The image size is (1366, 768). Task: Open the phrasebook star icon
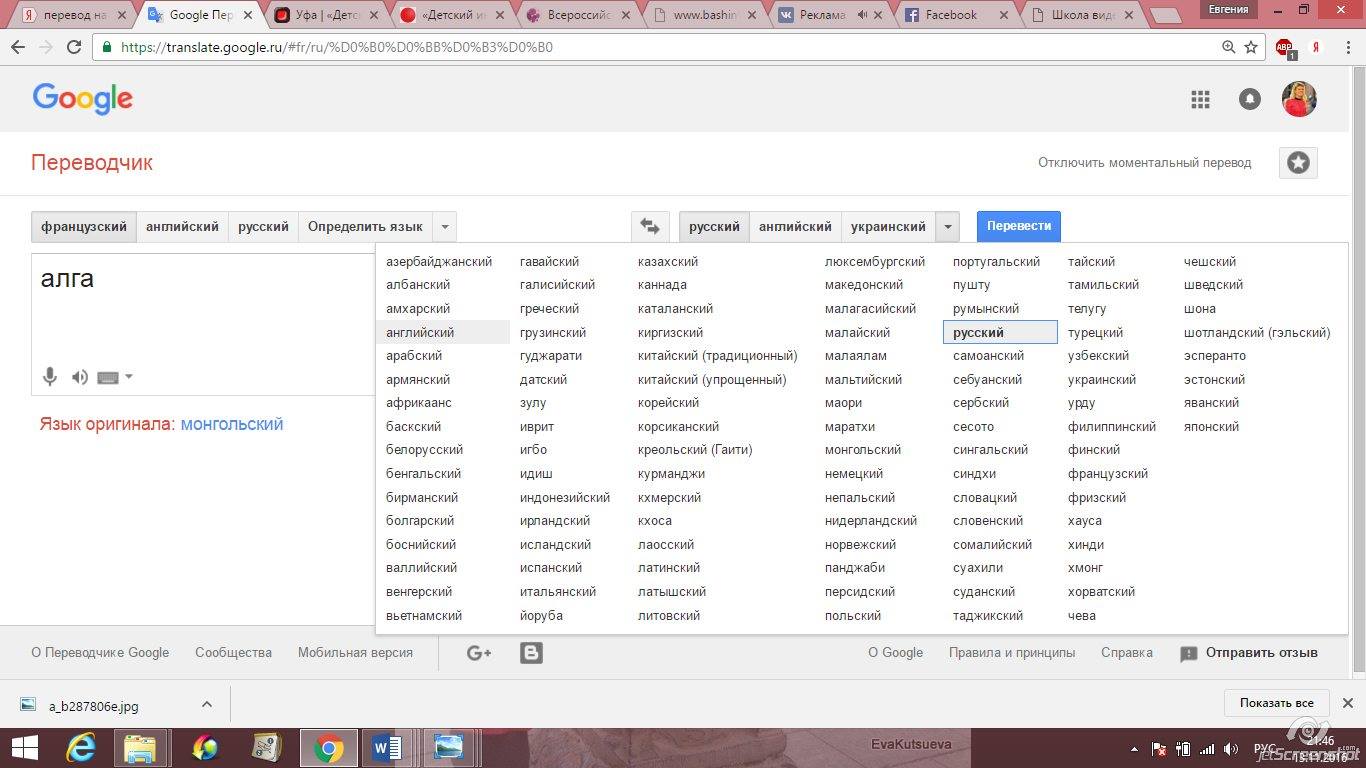tap(1297, 163)
